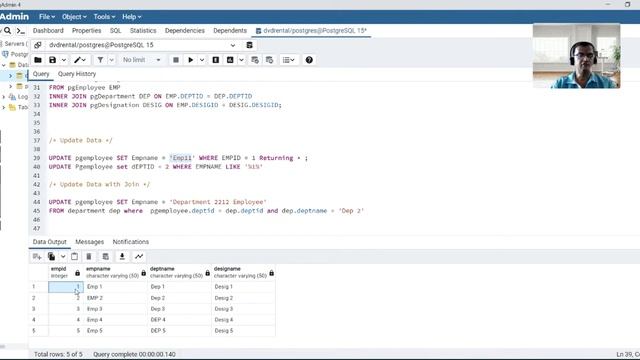Switch to the SQL tab

[x=116, y=31]
